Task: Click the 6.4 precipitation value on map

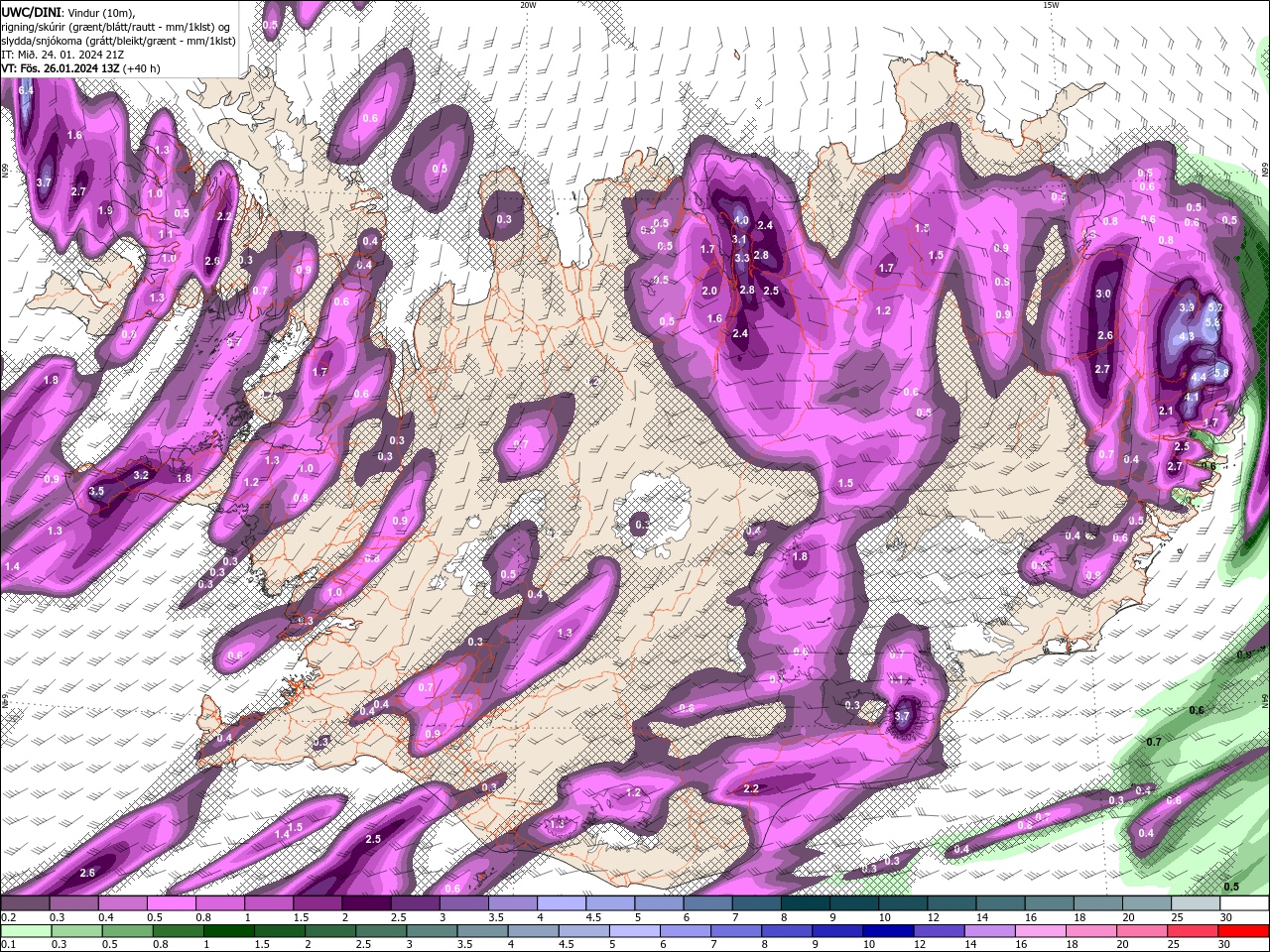Action: 27,90
